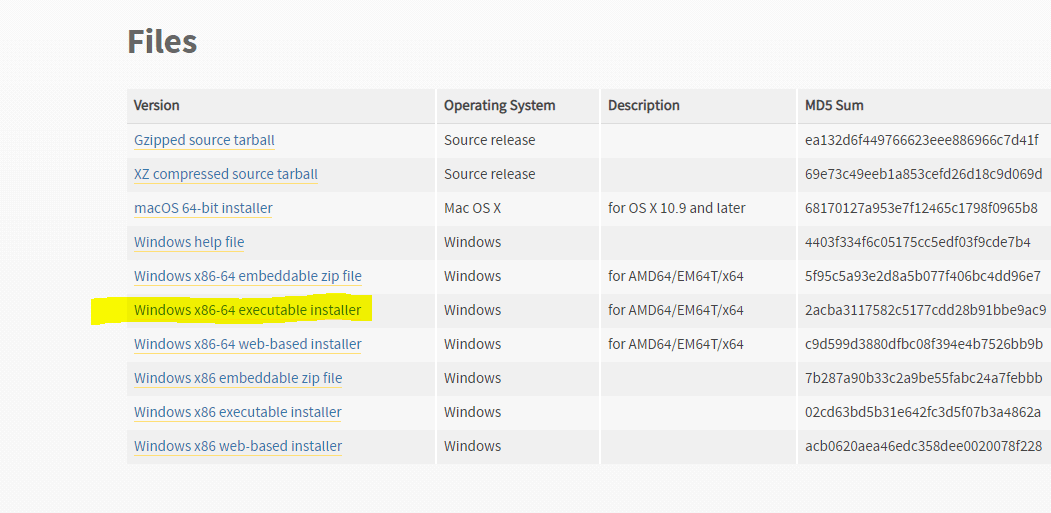This screenshot has width=1051, height=513.
Task: Click Windows x86 executable installer link
Action: pyautogui.click(x=238, y=412)
